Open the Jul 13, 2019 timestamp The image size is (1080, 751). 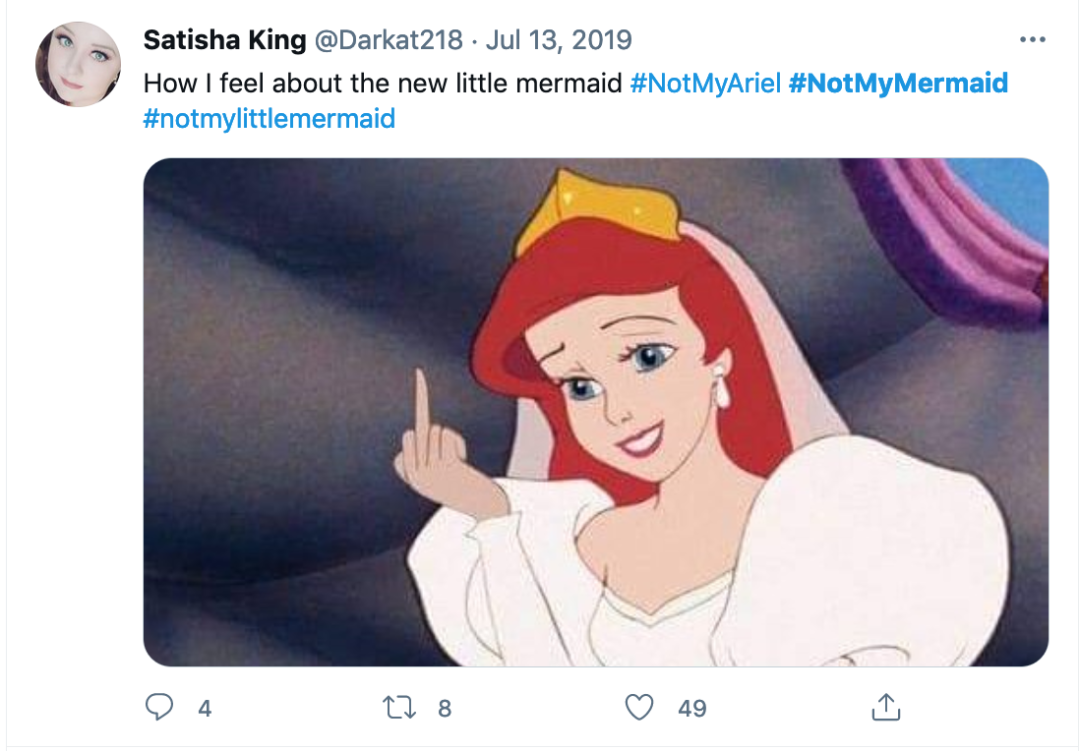[x=559, y=40]
